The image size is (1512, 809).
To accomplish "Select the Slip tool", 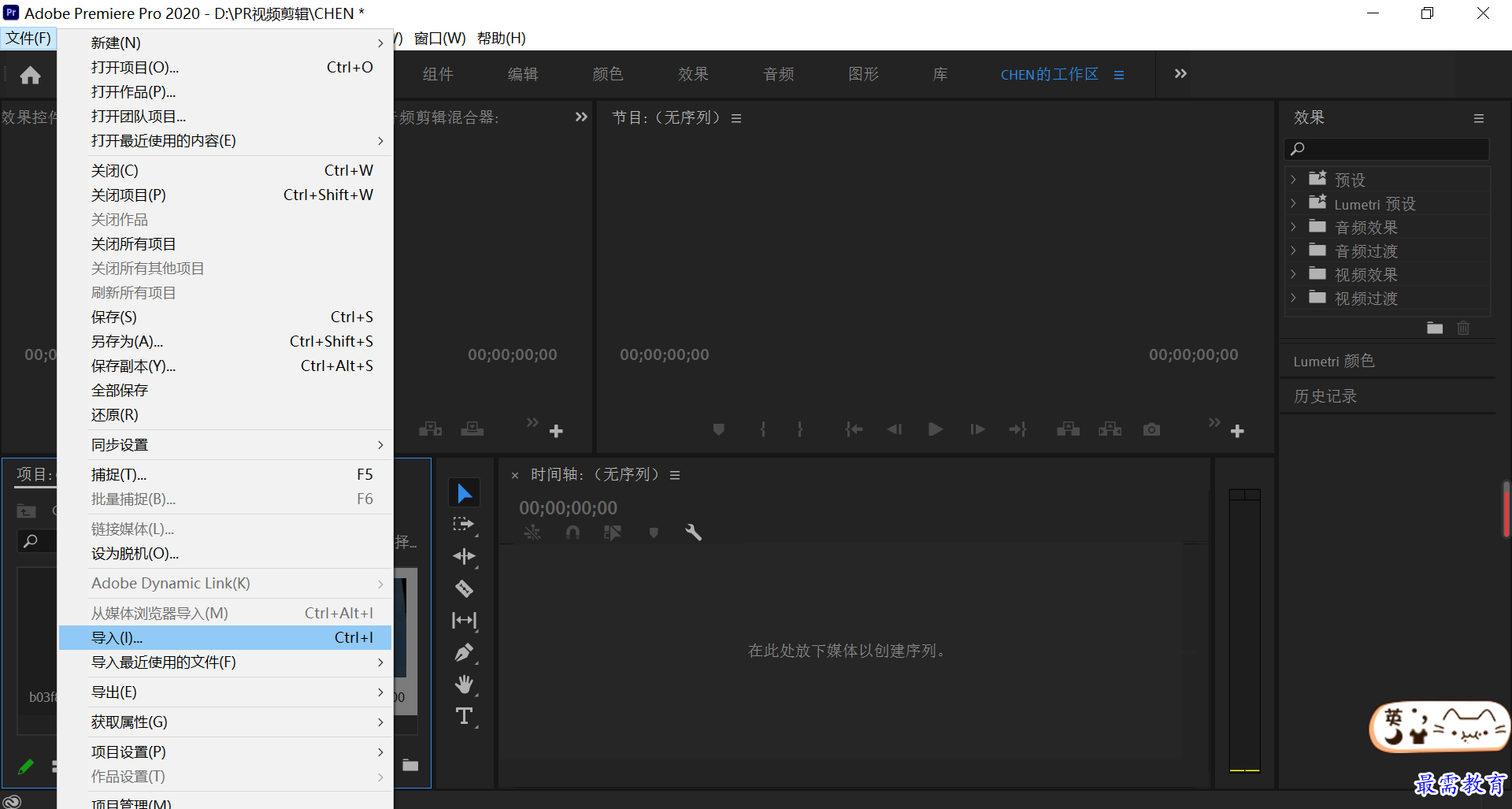I will (464, 621).
